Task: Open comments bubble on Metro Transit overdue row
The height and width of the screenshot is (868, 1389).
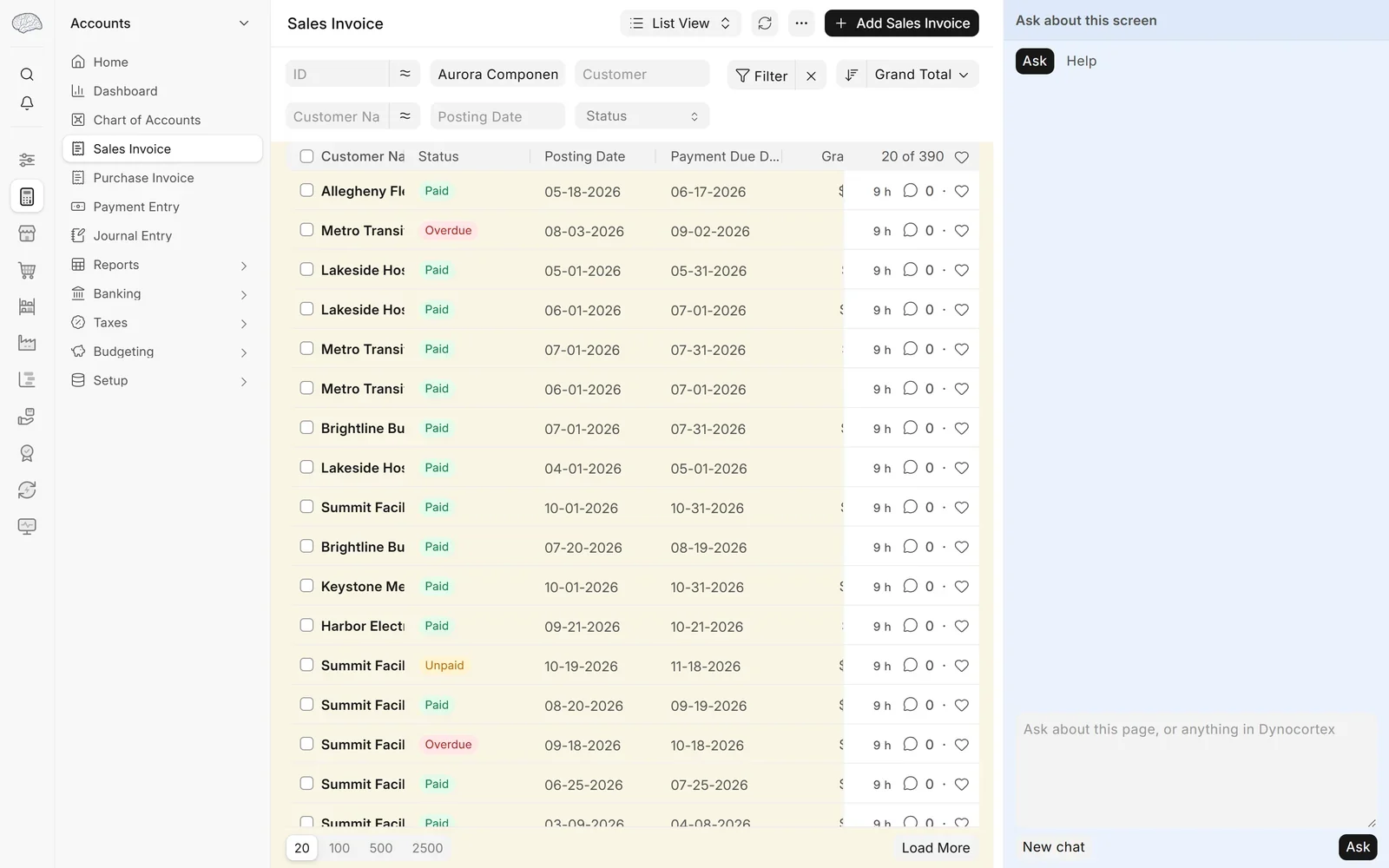Action: click(910, 230)
